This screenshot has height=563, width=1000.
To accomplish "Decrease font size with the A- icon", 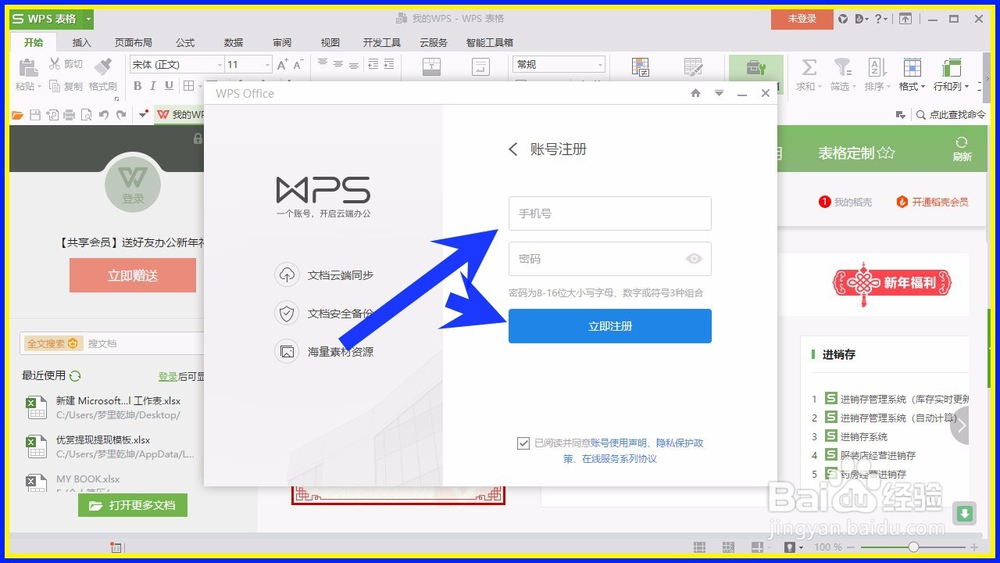I will point(298,64).
